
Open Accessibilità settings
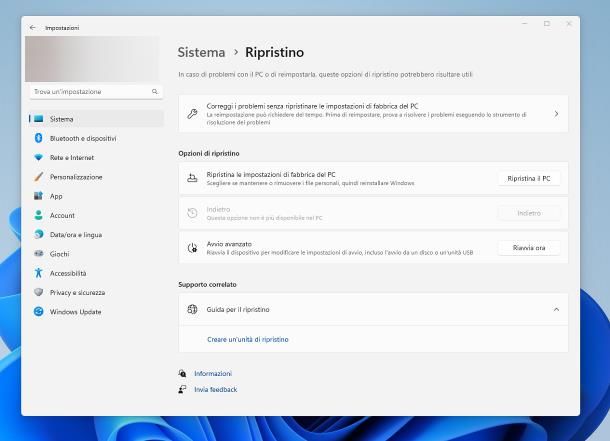click(x=96, y=273)
